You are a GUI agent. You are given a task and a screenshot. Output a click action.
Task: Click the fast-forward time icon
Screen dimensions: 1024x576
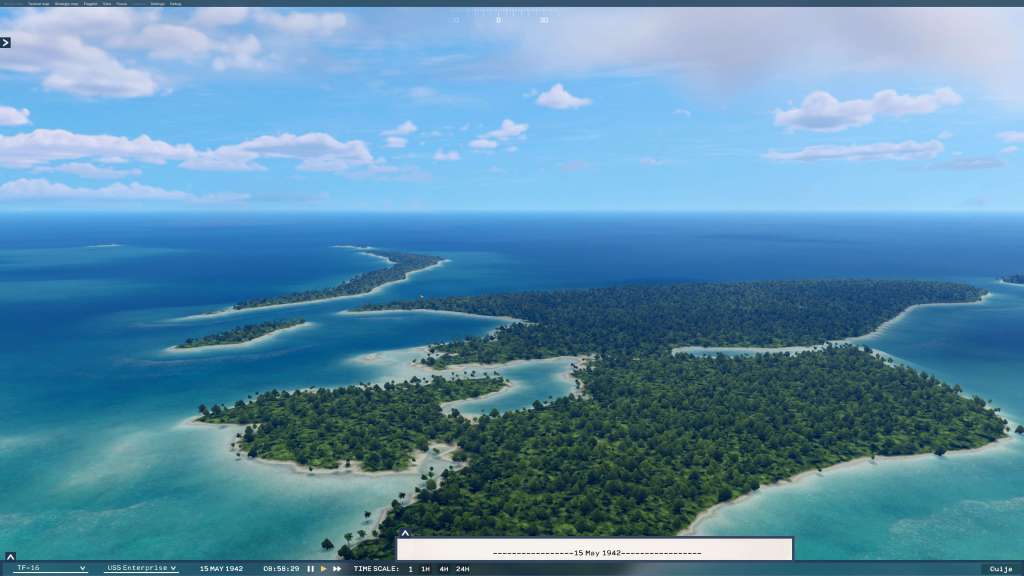pos(337,568)
